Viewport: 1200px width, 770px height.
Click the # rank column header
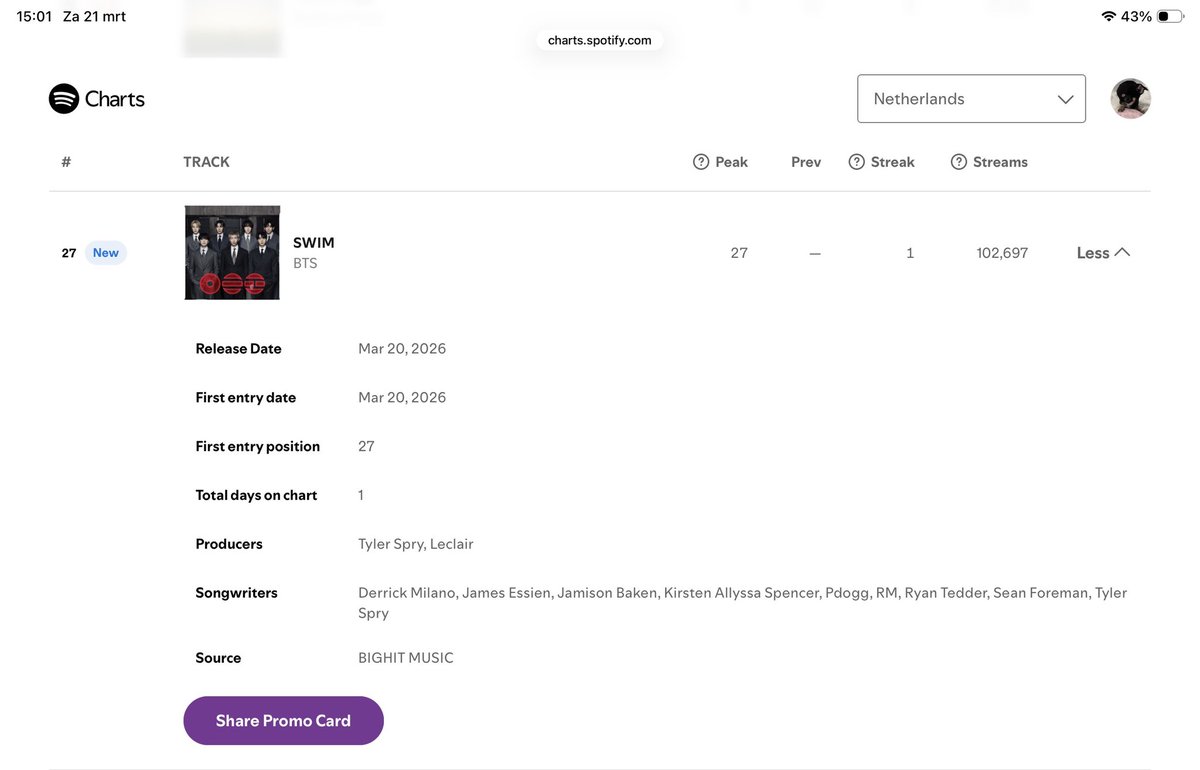pos(66,162)
